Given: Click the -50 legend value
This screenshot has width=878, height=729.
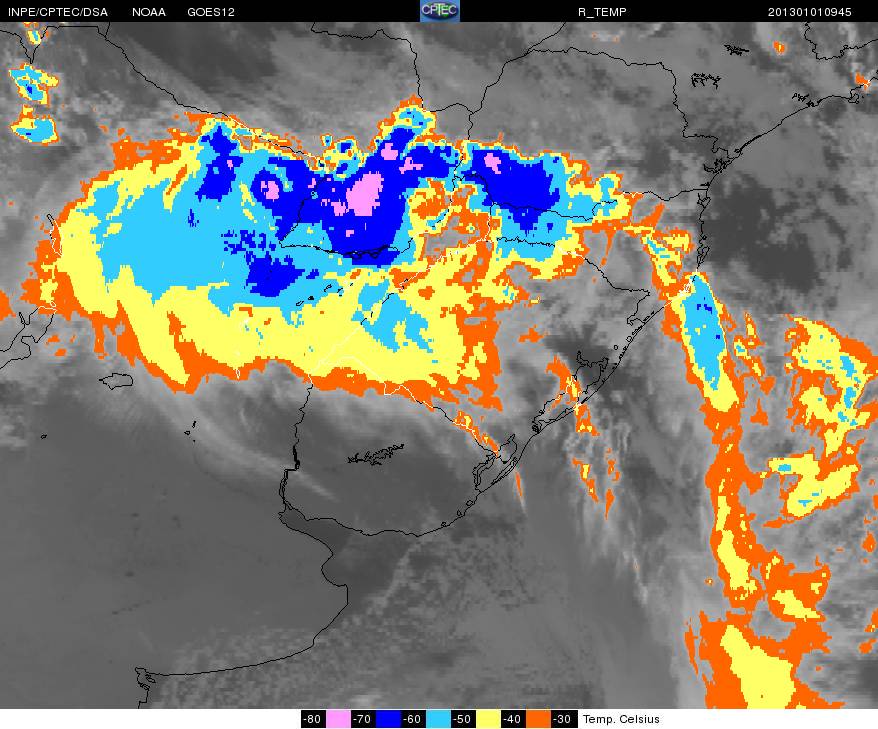Looking at the screenshot, I should 463,719.
